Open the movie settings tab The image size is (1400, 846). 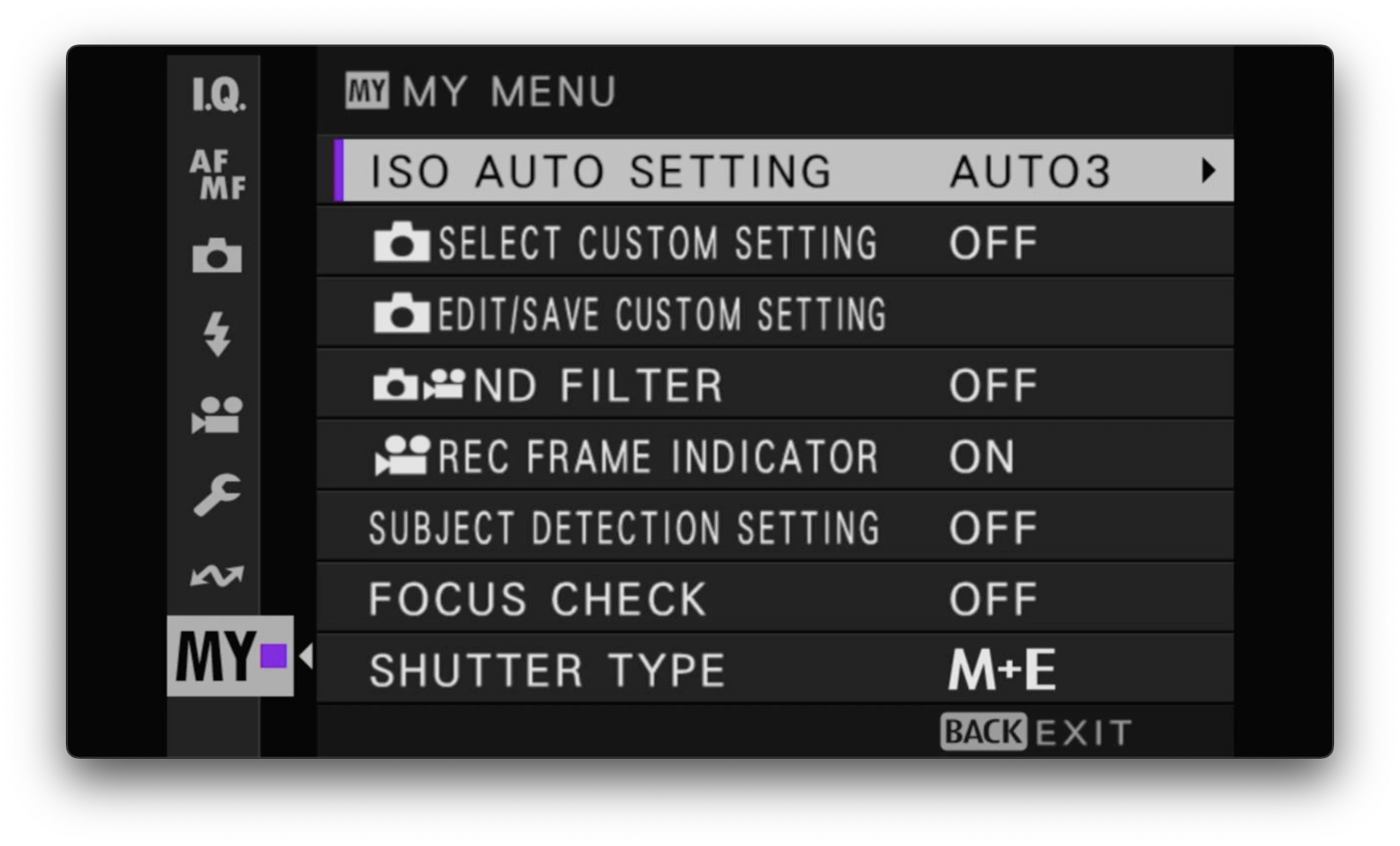(217, 416)
